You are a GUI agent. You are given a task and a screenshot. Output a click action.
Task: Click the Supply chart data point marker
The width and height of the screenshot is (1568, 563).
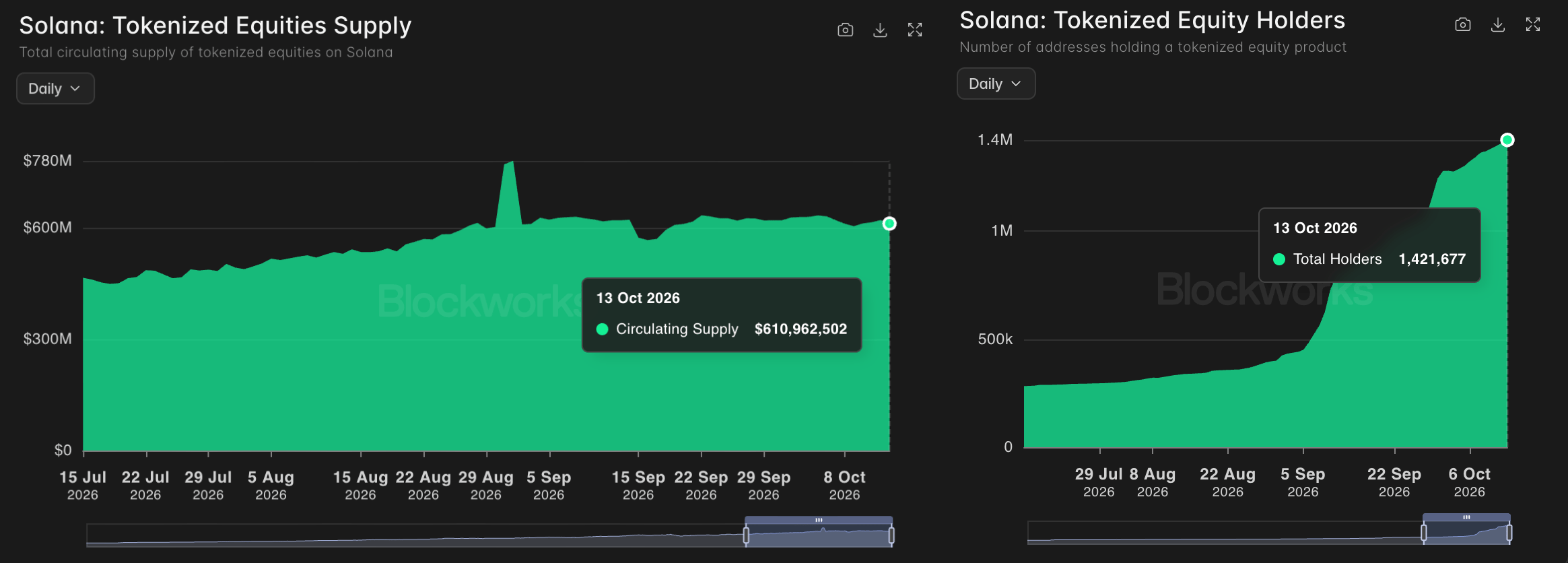pos(889,224)
